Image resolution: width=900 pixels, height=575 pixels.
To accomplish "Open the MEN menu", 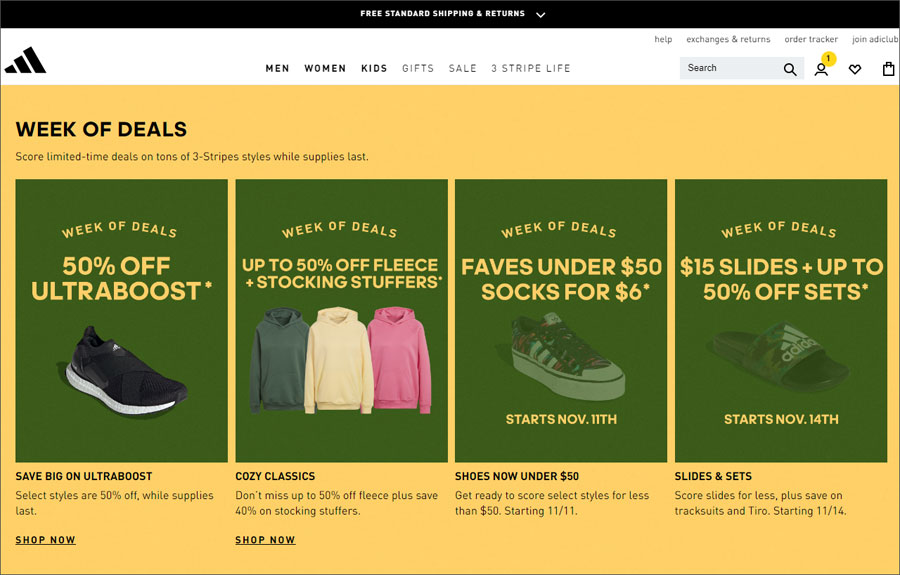I will tap(277, 68).
